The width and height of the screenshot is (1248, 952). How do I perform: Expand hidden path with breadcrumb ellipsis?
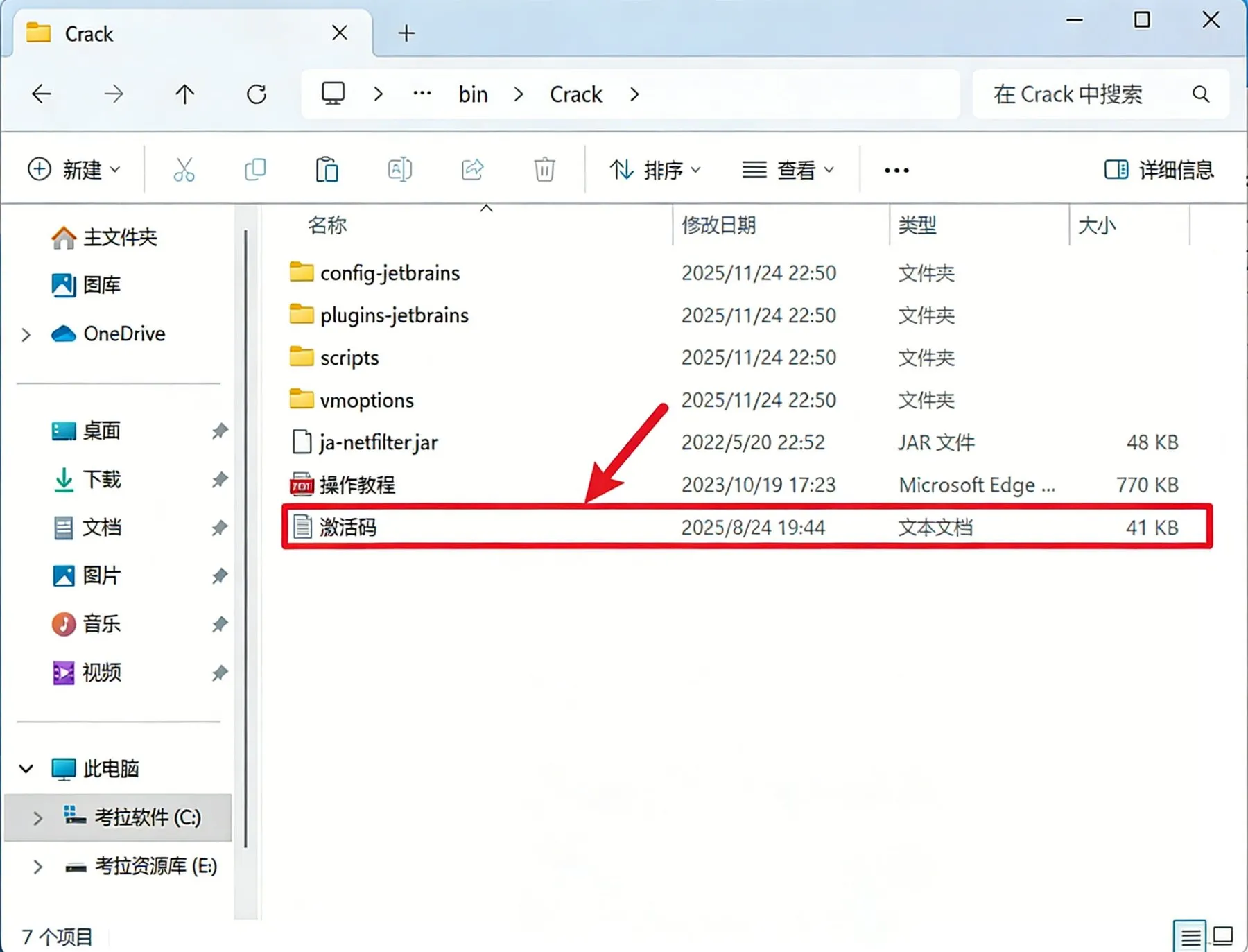tap(422, 94)
